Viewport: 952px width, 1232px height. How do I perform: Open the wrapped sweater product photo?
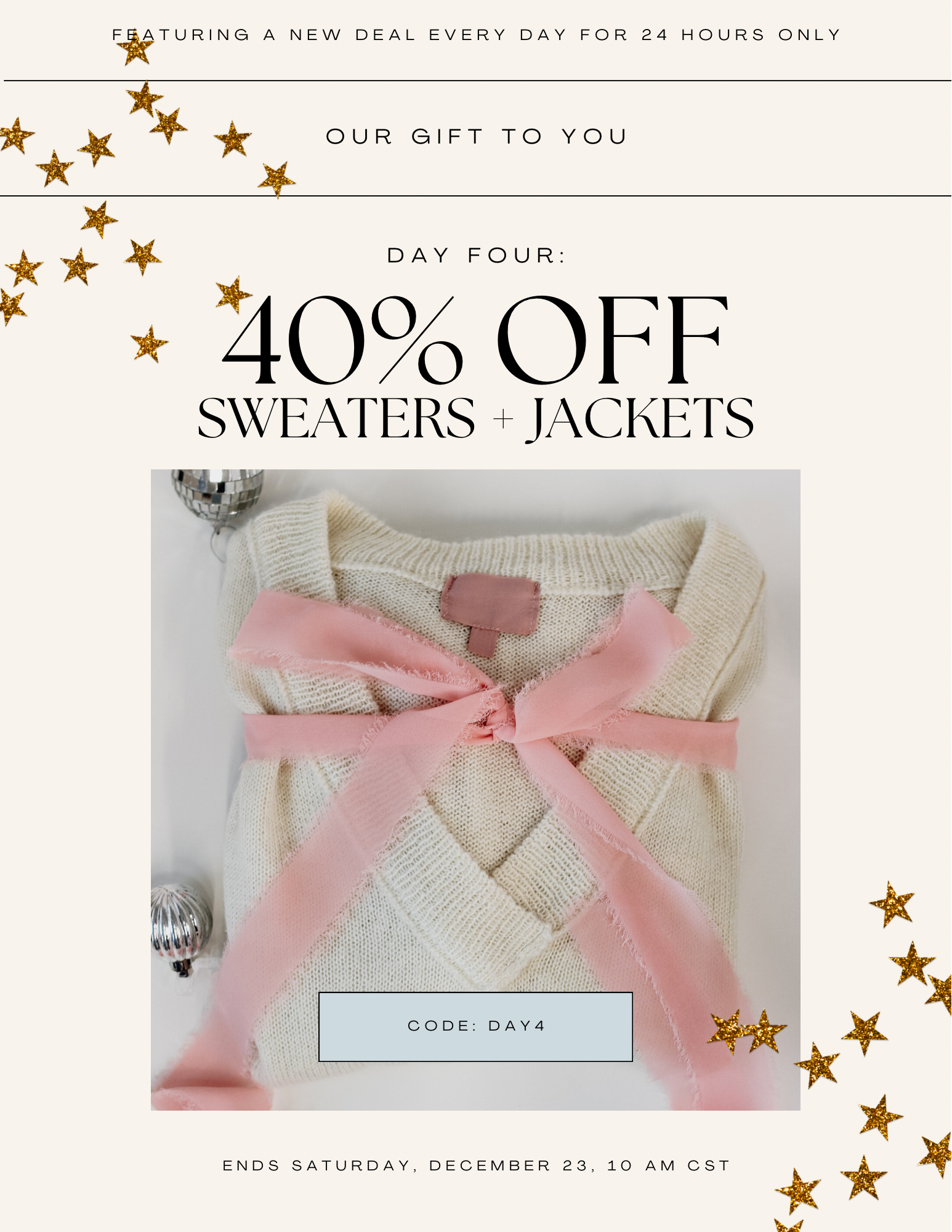[475, 790]
